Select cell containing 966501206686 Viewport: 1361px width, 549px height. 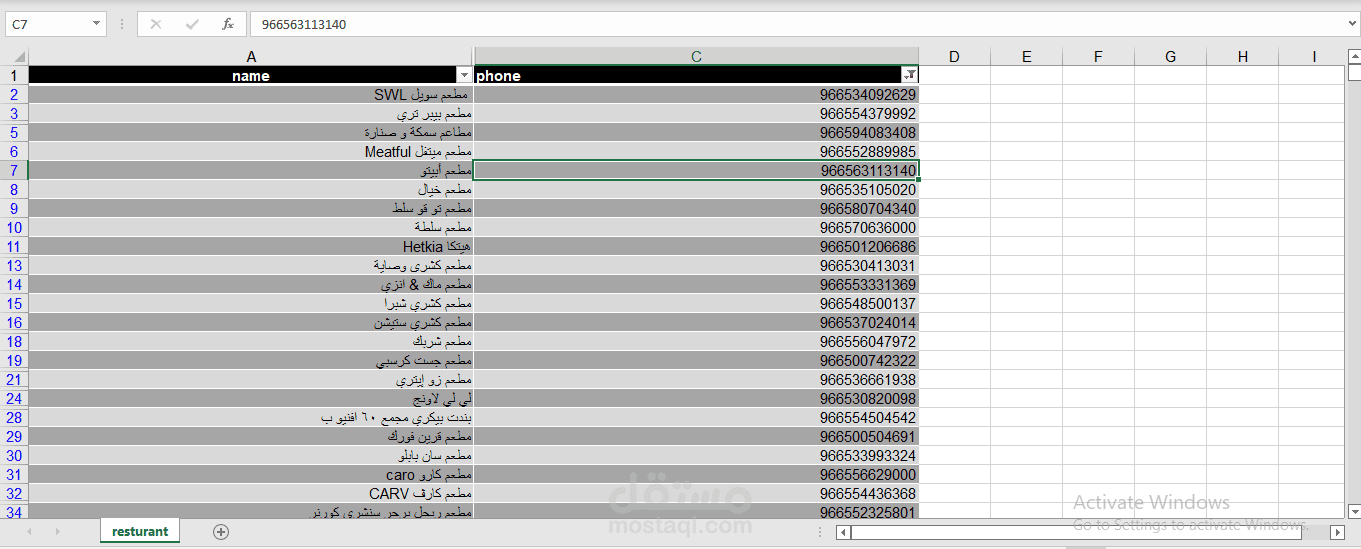click(x=696, y=247)
